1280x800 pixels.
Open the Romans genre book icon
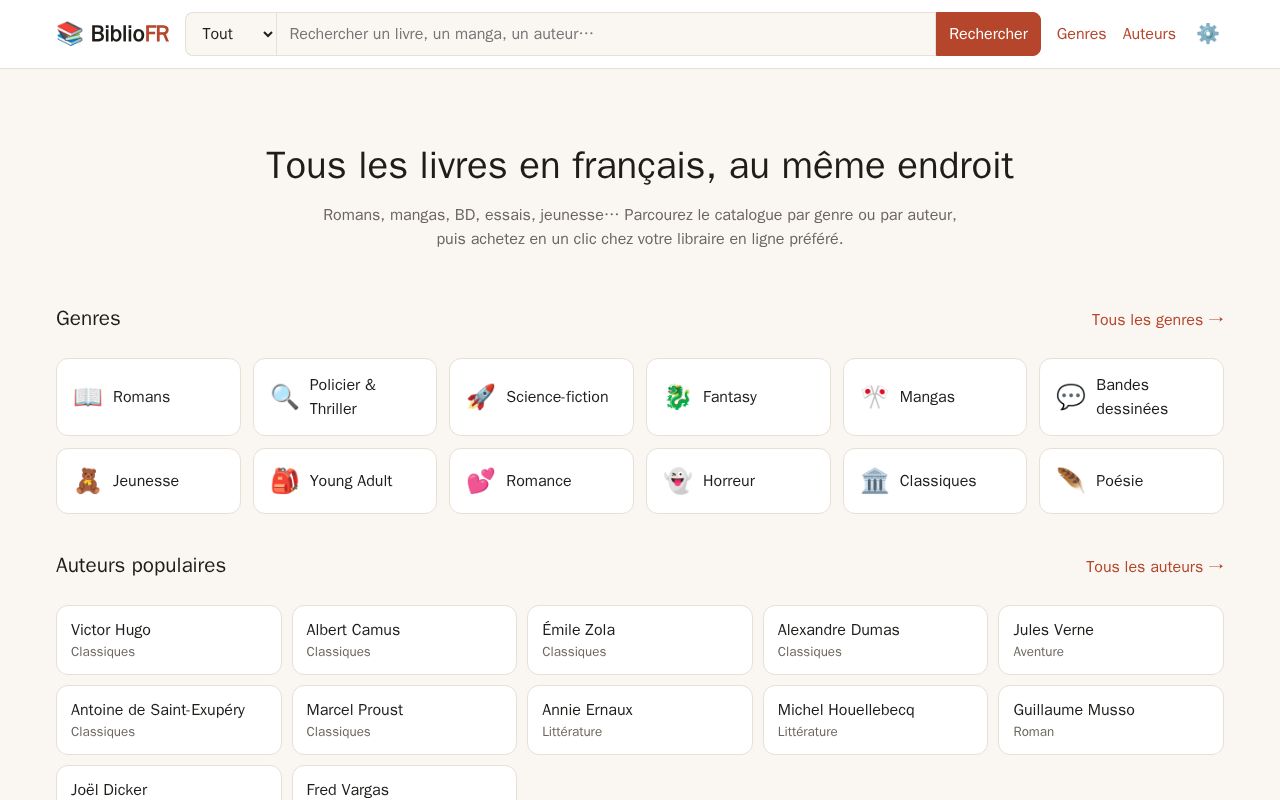[88, 397]
